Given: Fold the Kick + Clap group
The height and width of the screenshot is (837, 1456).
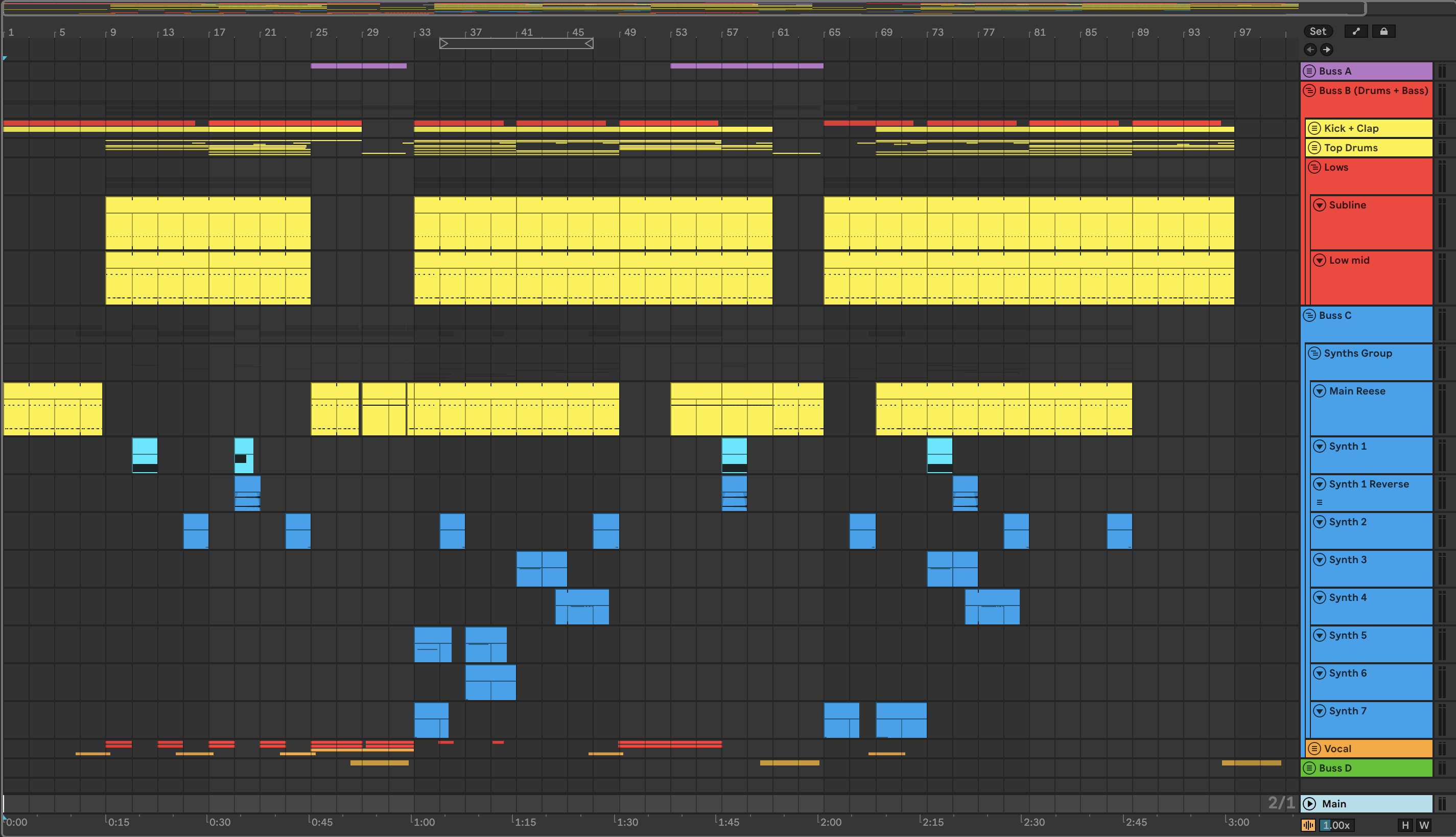Looking at the screenshot, I should (1314, 128).
